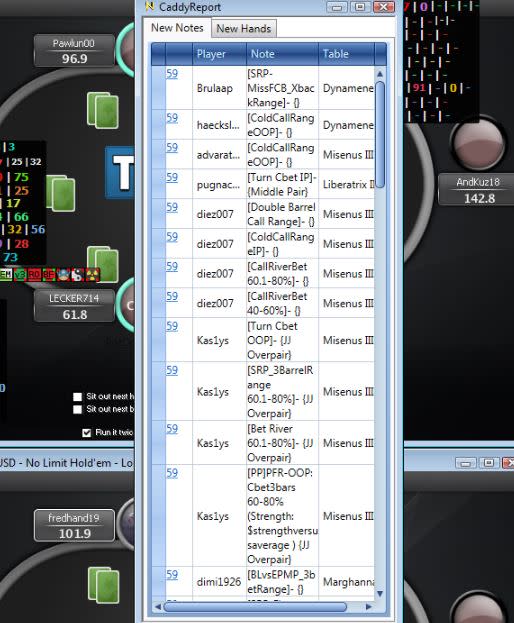Viewport: 514px width, 623px height.
Task: Click the yellow radiation badge icon
Action: pyautogui.click(x=92, y=274)
